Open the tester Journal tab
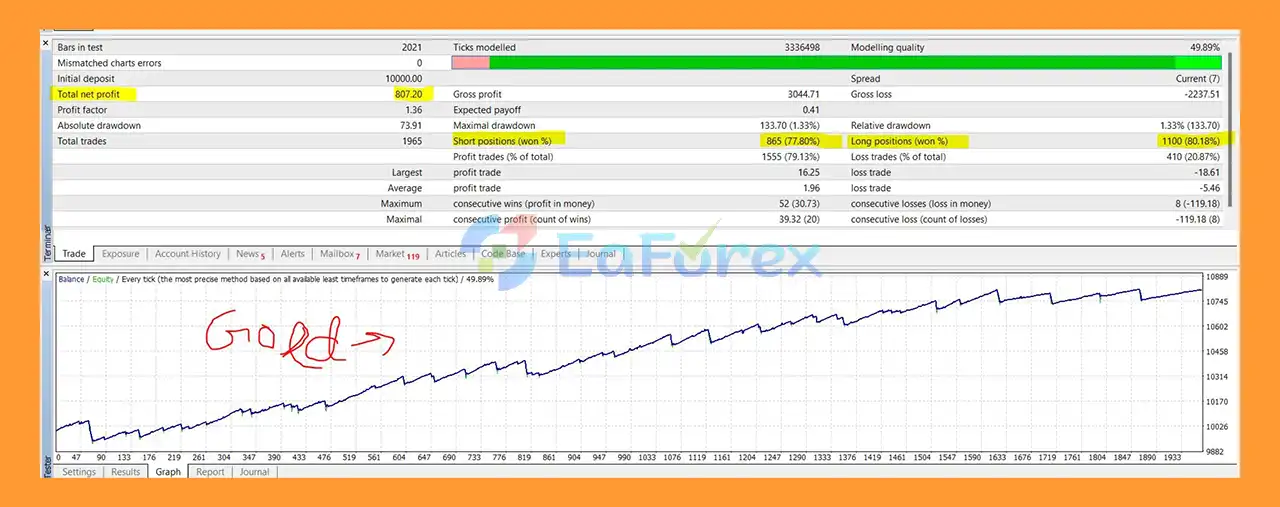 pyautogui.click(x=254, y=472)
